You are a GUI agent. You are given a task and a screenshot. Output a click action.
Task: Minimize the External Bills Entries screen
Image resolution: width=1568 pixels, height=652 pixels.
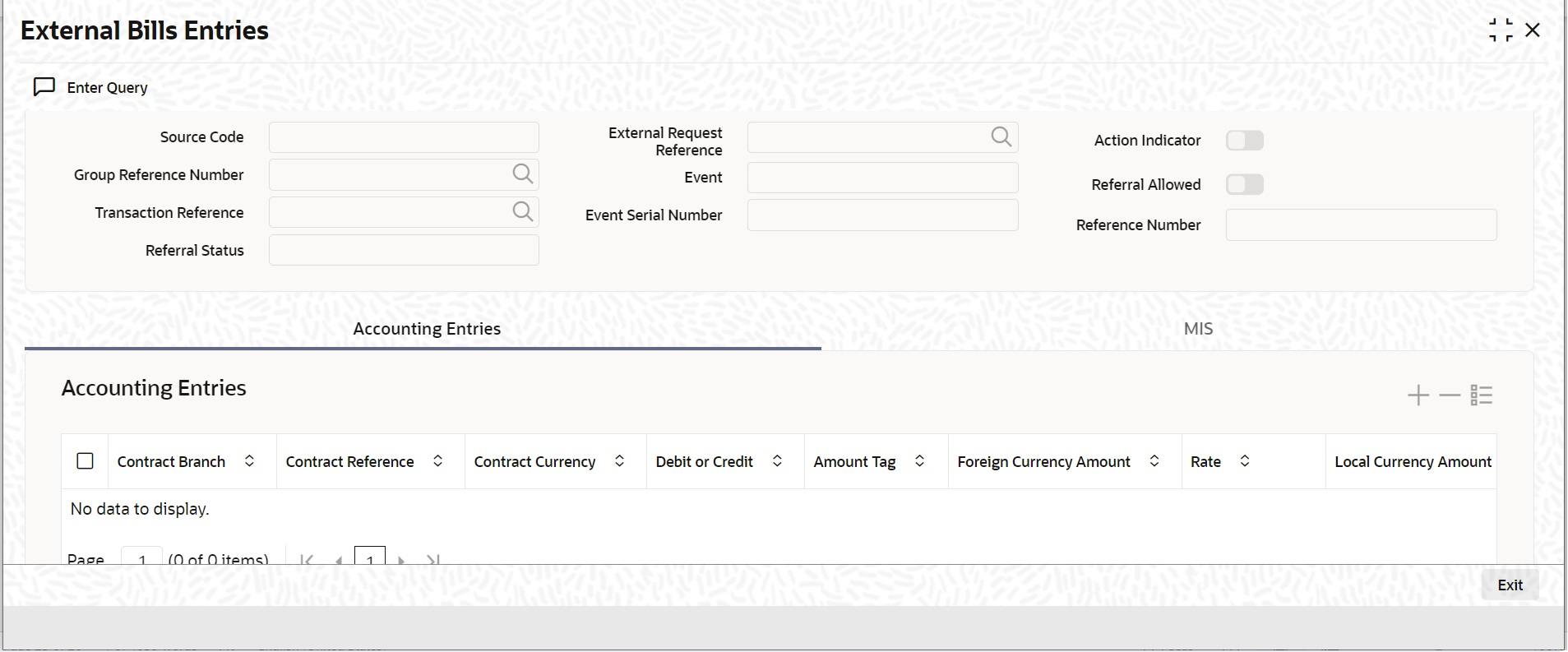[1501, 30]
